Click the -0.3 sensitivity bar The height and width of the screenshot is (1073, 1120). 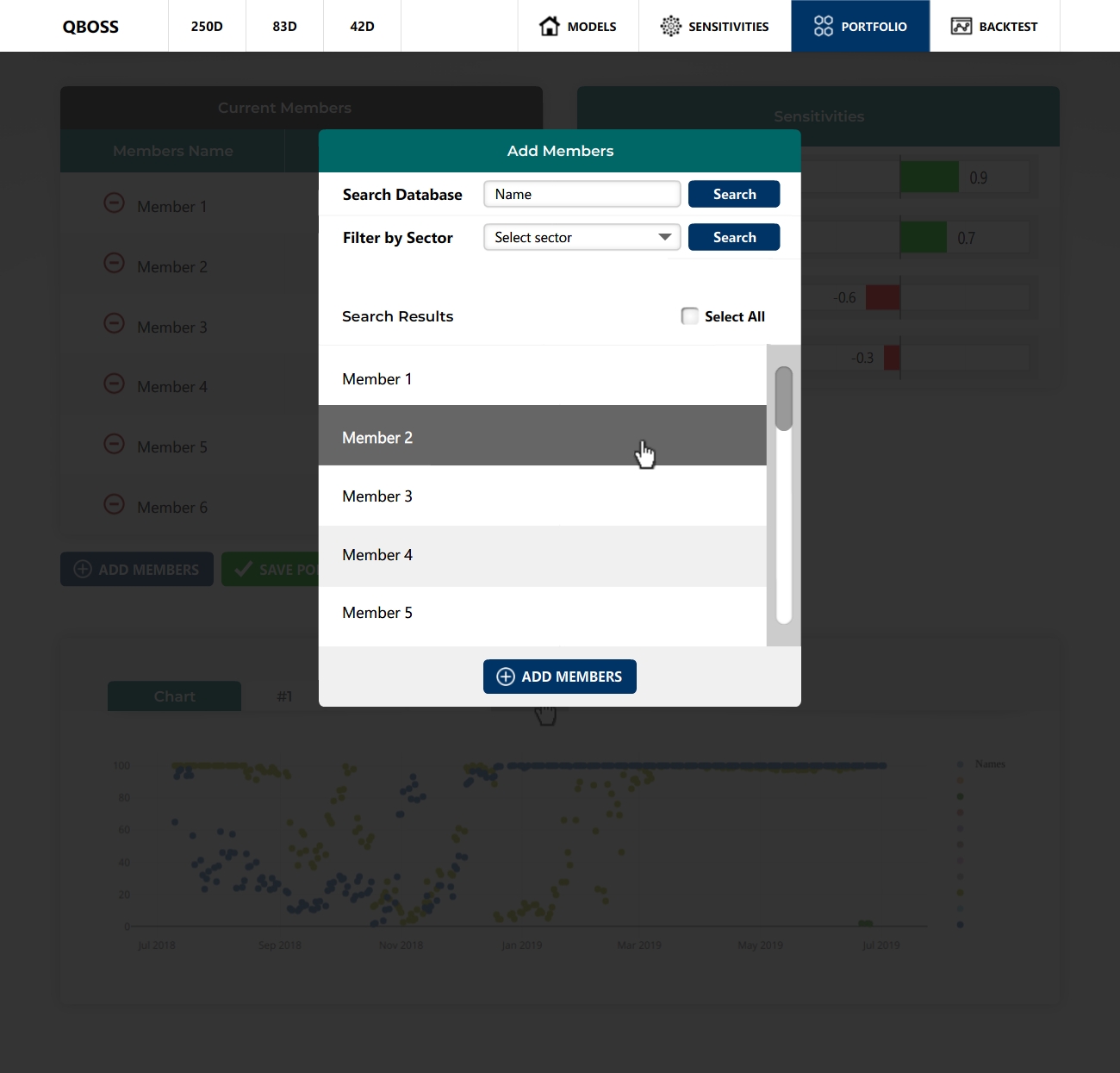892,357
